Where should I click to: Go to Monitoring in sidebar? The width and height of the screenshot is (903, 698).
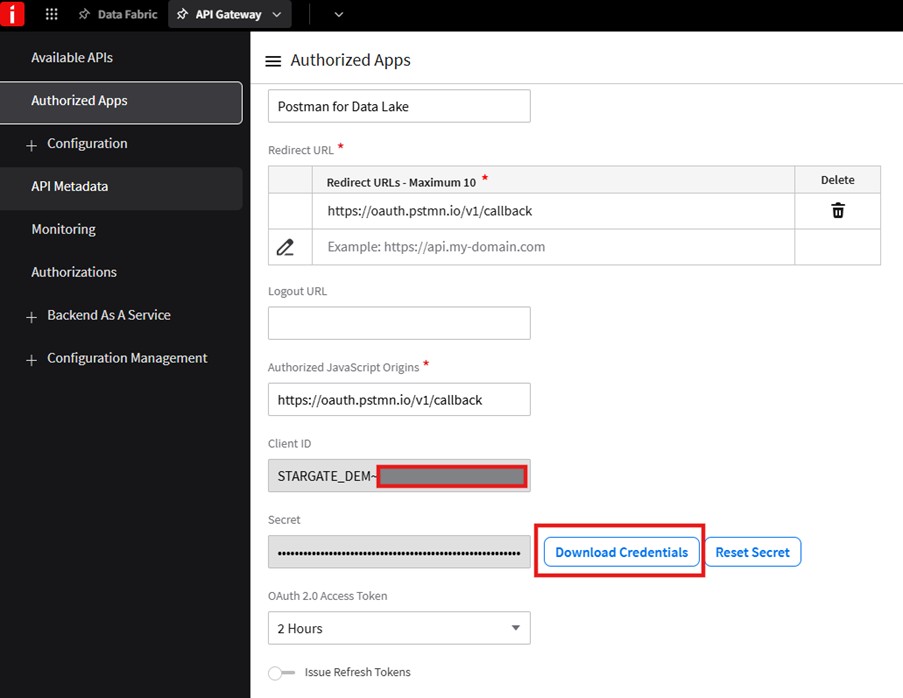click(63, 229)
